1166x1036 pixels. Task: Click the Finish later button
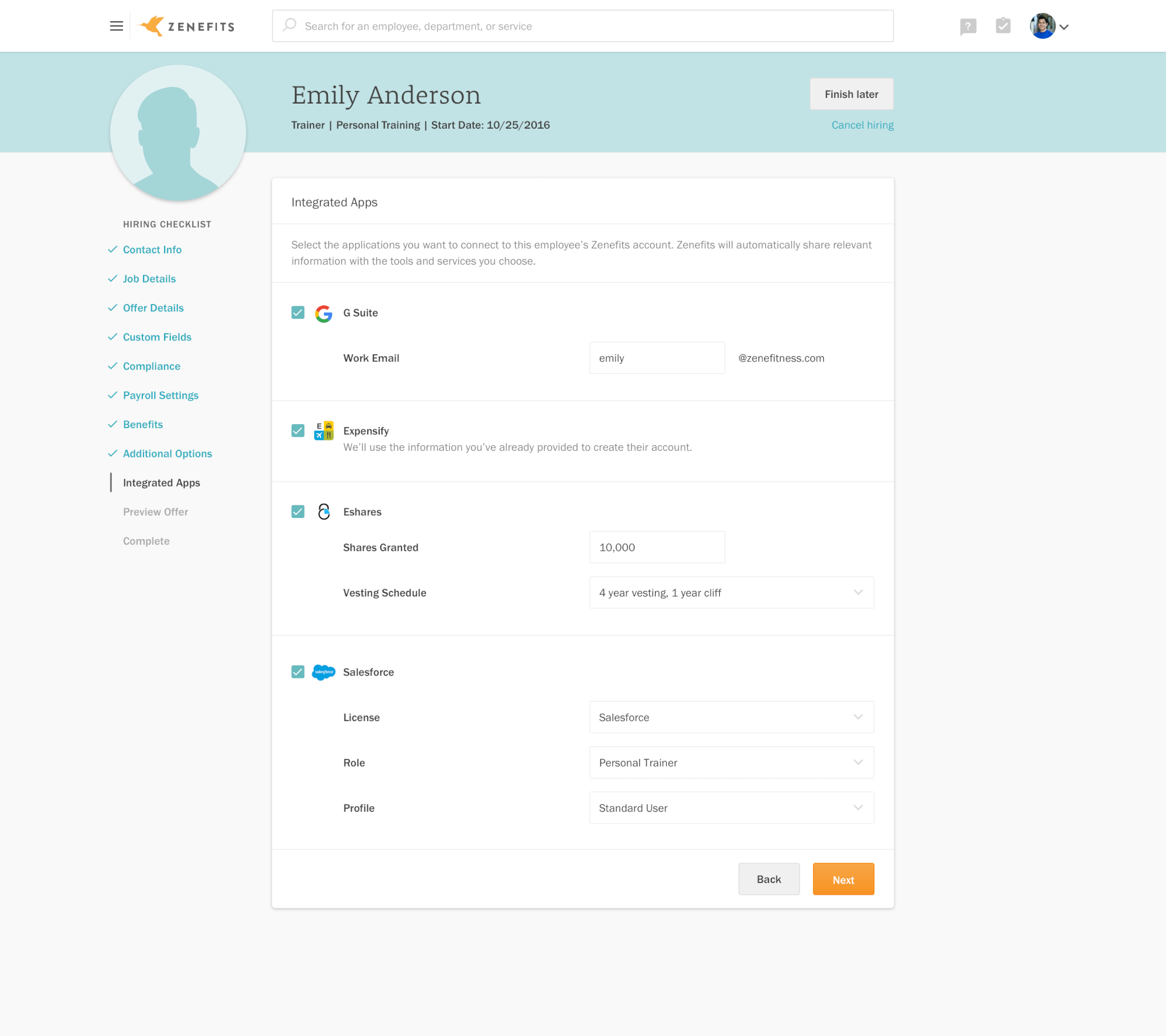pyautogui.click(x=851, y=94)
